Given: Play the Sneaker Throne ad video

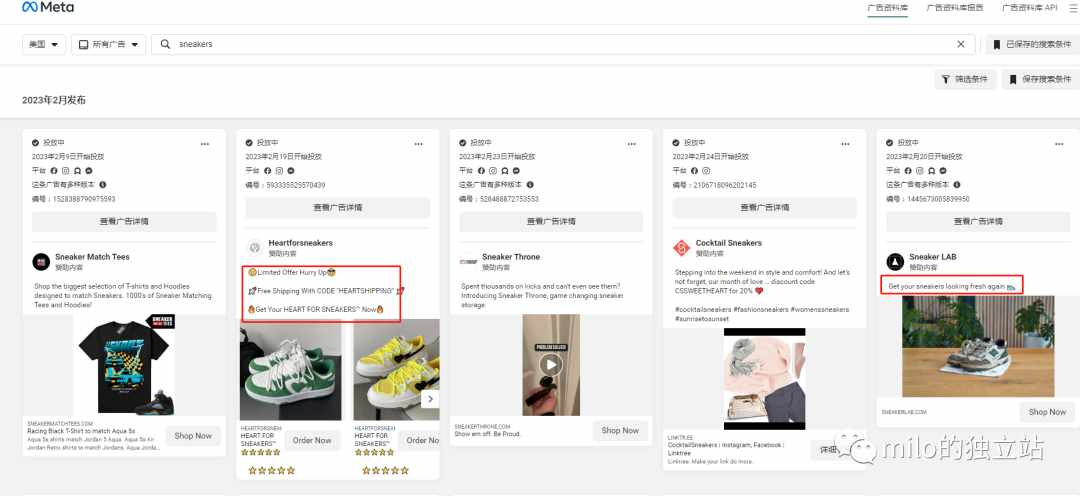Looking at the screenshot, I should (550, 364).
